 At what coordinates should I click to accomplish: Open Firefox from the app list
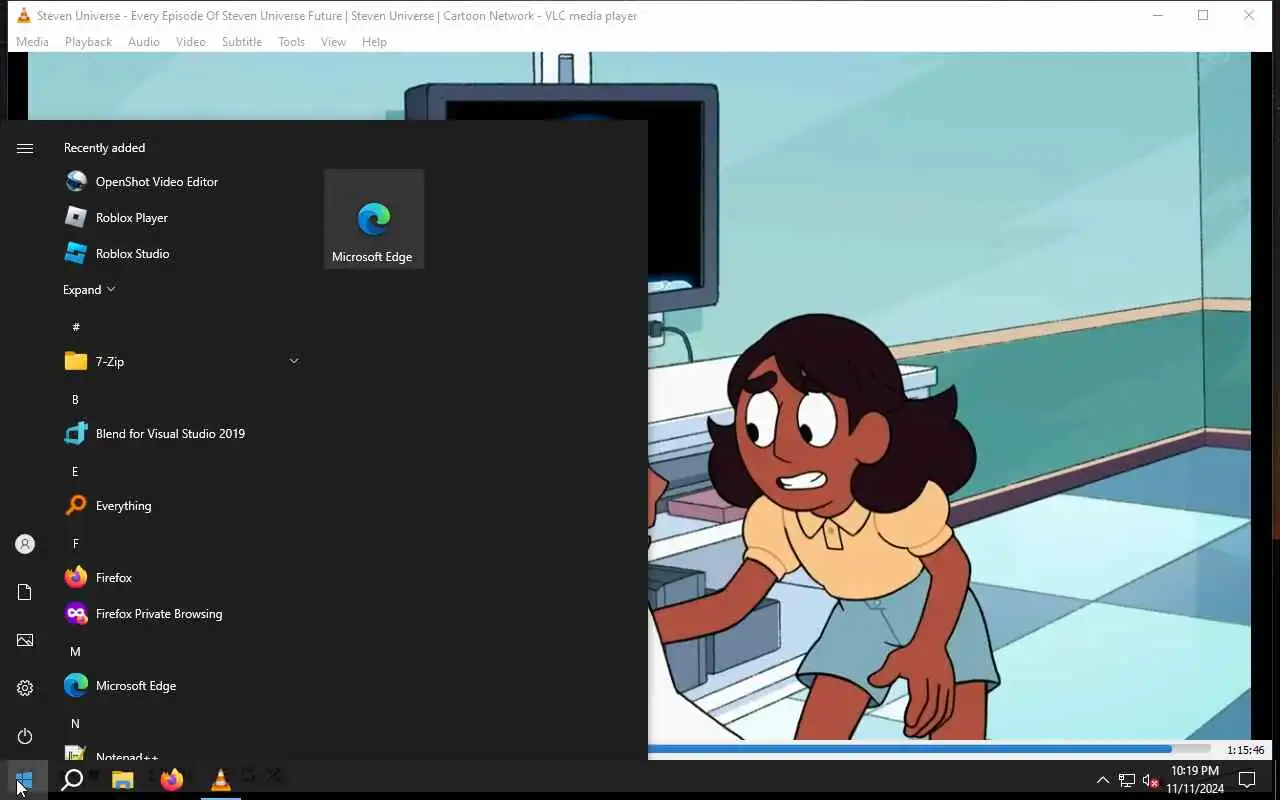pos(180,578)
